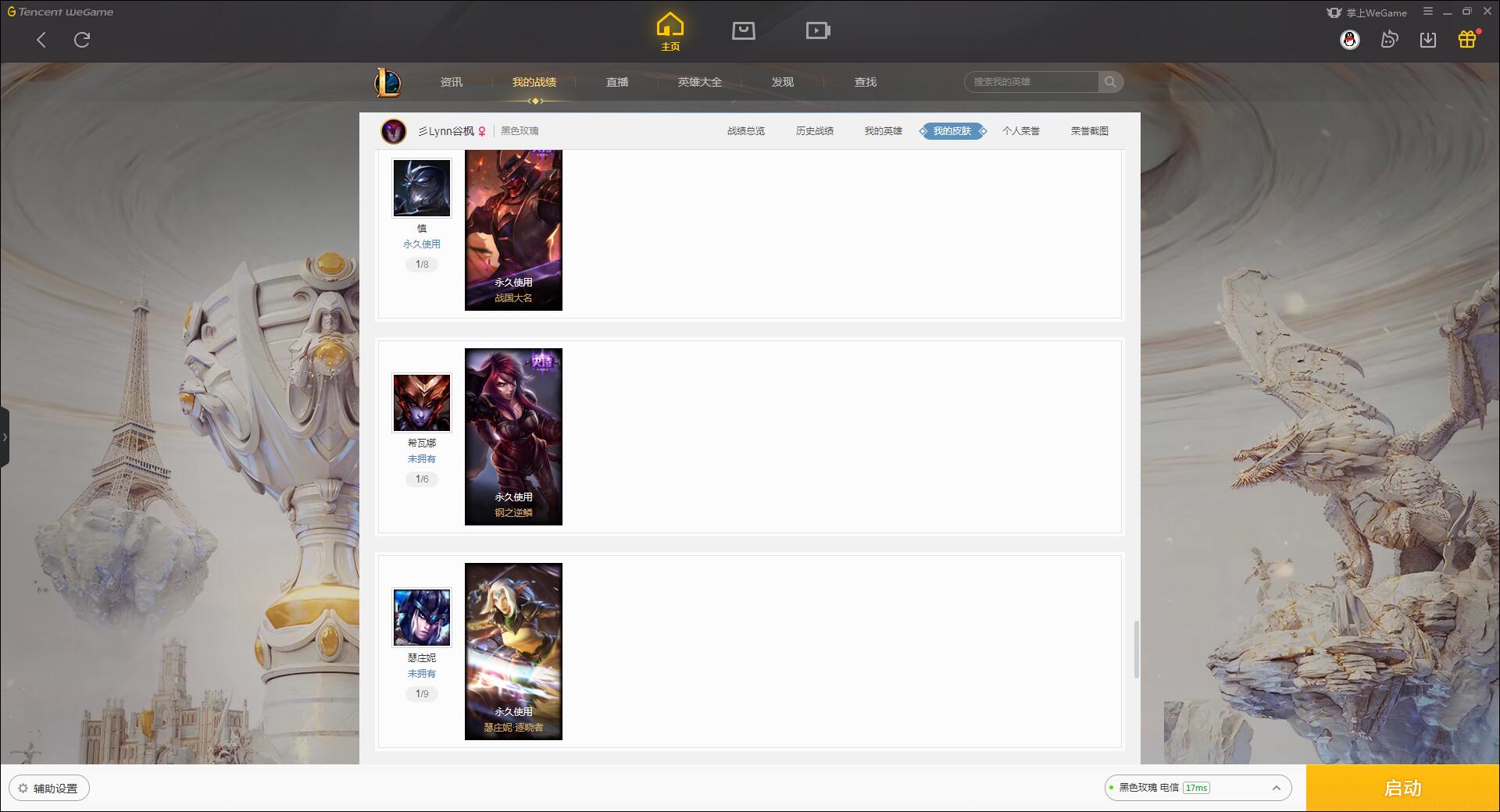Screen dimensions: 1500x812
Task: Open the 历史战绩 sub-tab
Action: (x=815, y=131)
